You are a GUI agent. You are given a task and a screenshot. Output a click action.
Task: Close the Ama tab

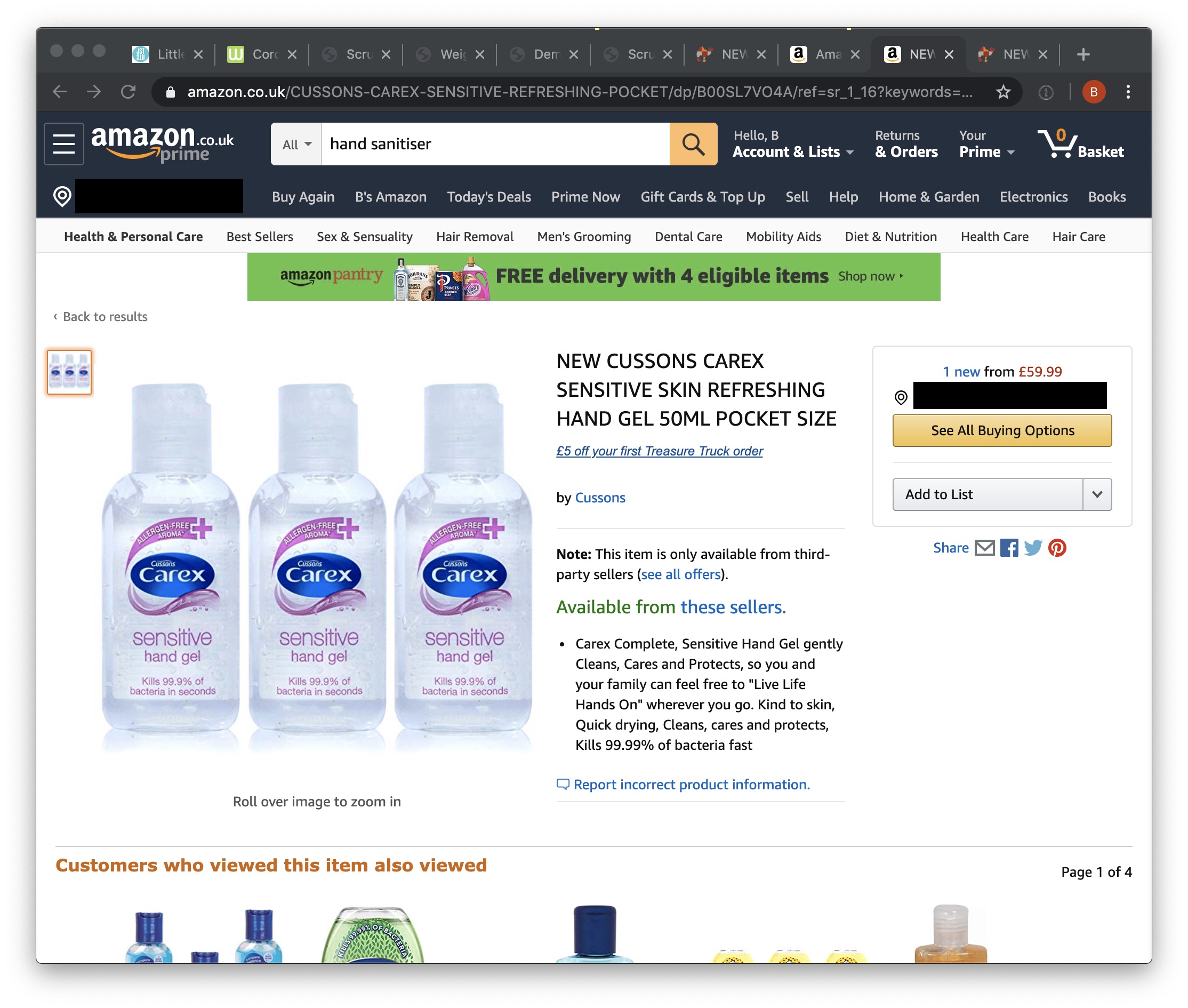click(x=855, y=54)
